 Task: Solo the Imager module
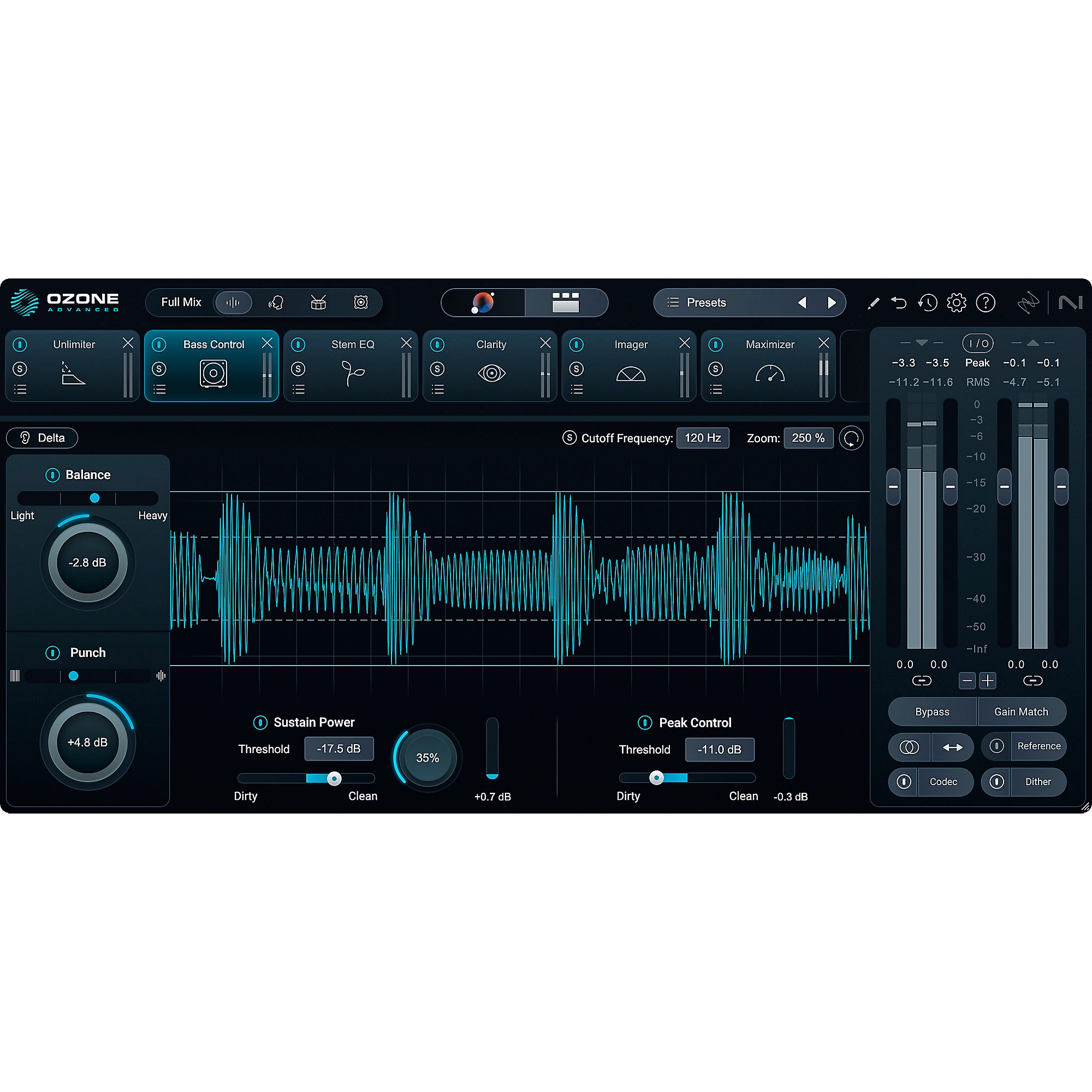pyautogui.click(x=577, y=369)
